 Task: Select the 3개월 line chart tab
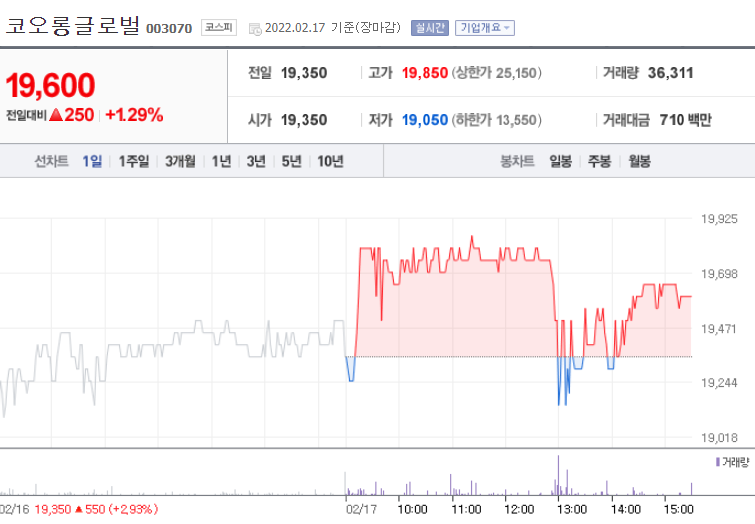tap(181, 161)
